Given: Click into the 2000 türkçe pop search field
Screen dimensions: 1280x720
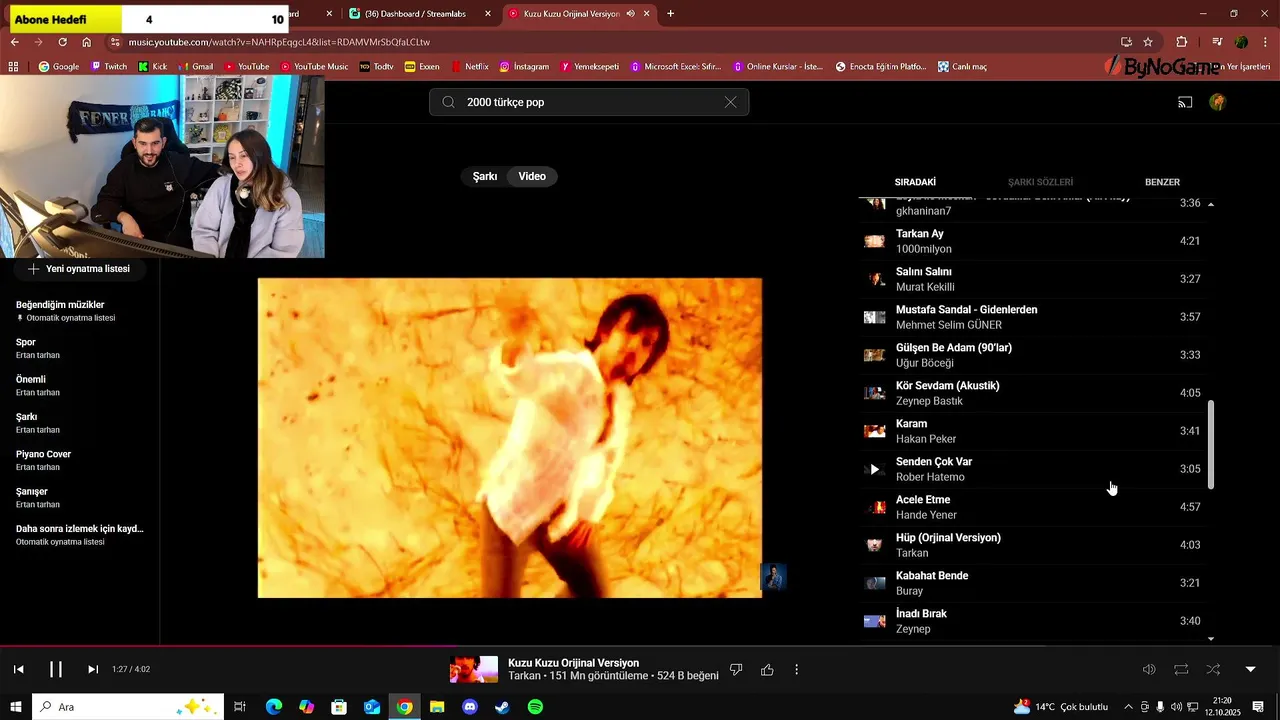Looking at the screenshot, I should coord(589,102).
